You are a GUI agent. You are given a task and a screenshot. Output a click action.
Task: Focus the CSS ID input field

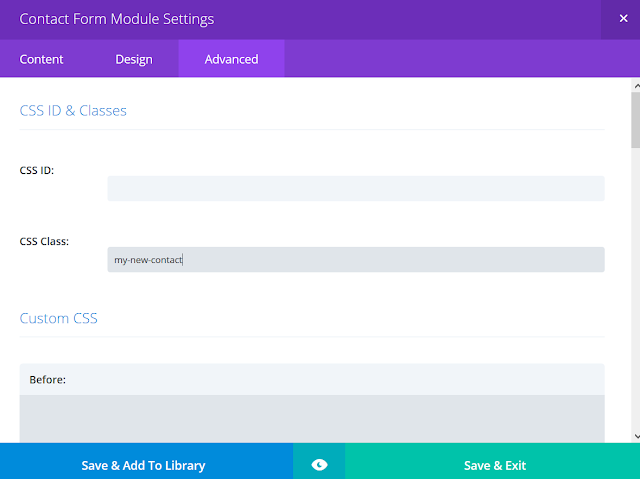click(x=356, y=188)
